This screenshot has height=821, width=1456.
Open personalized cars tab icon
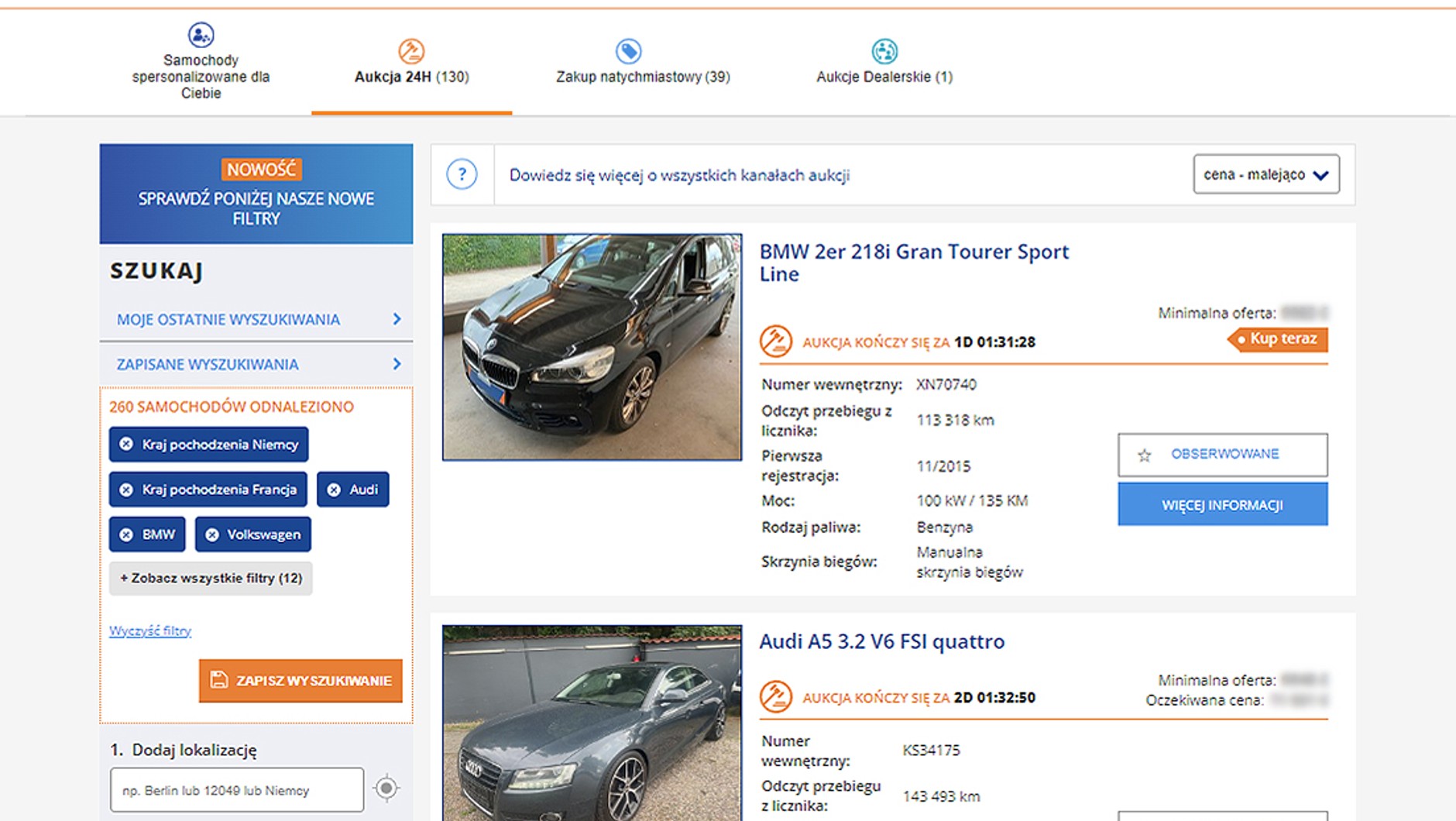(201, 35)
